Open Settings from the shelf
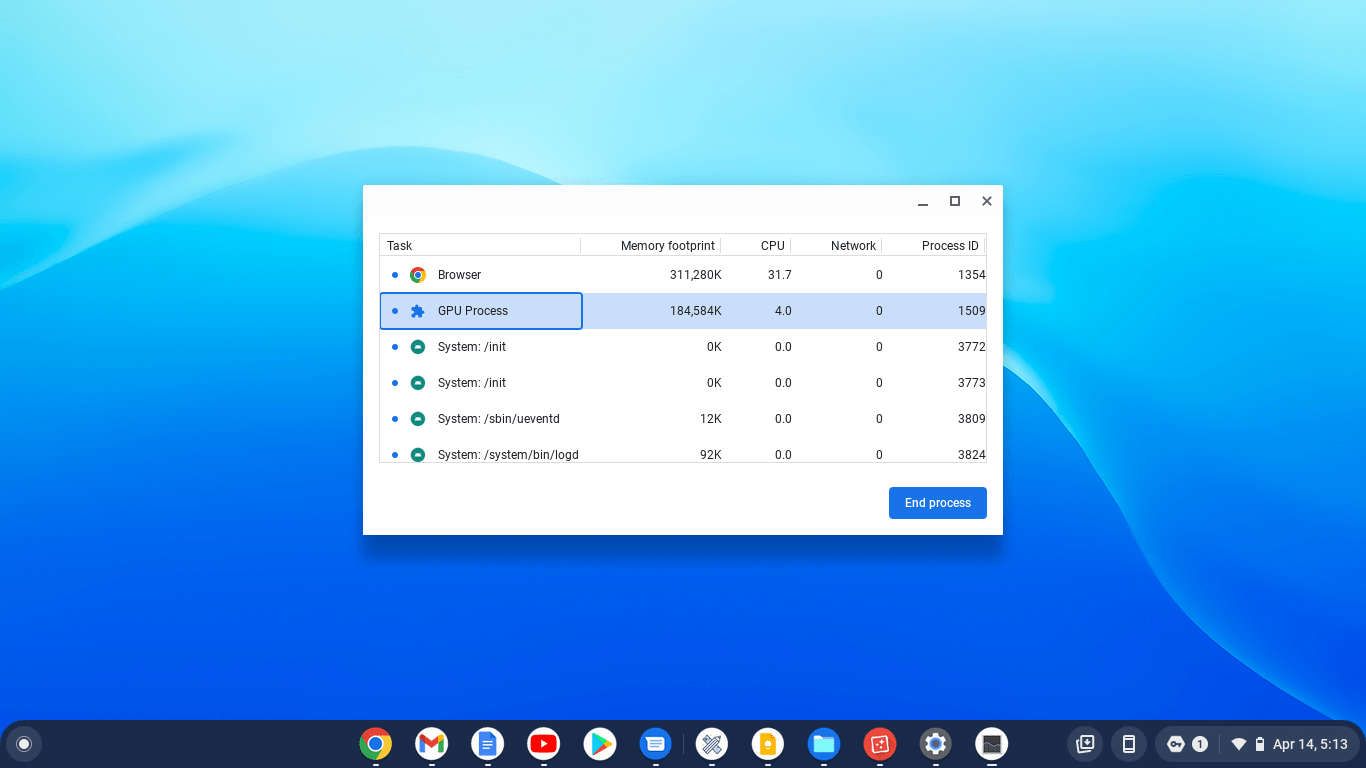This screenshot has width=1366, height=768. pos(935,744)
